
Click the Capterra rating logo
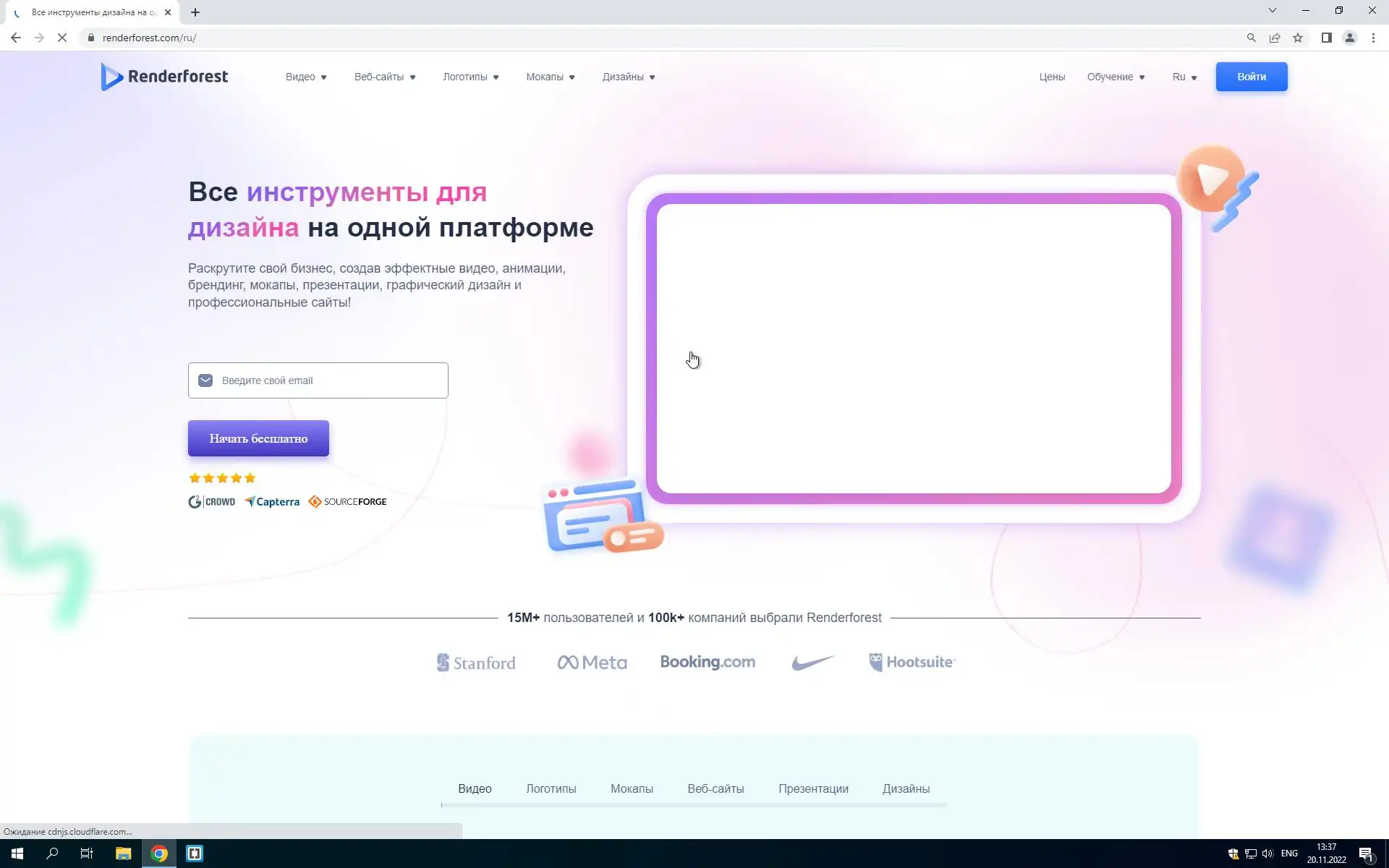(x=272, y=502)
